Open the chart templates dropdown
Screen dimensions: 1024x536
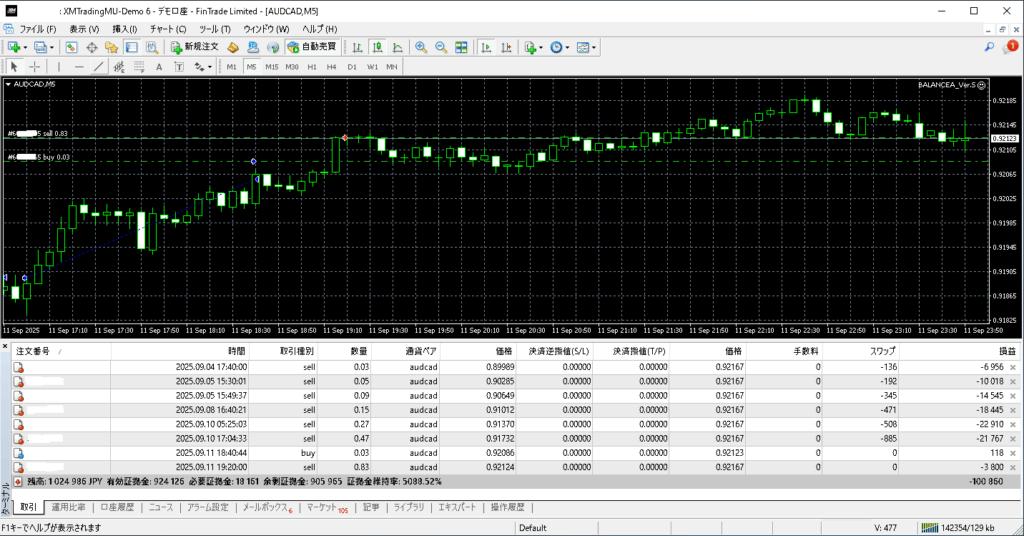pyautogui.click(x=595, y=47)
